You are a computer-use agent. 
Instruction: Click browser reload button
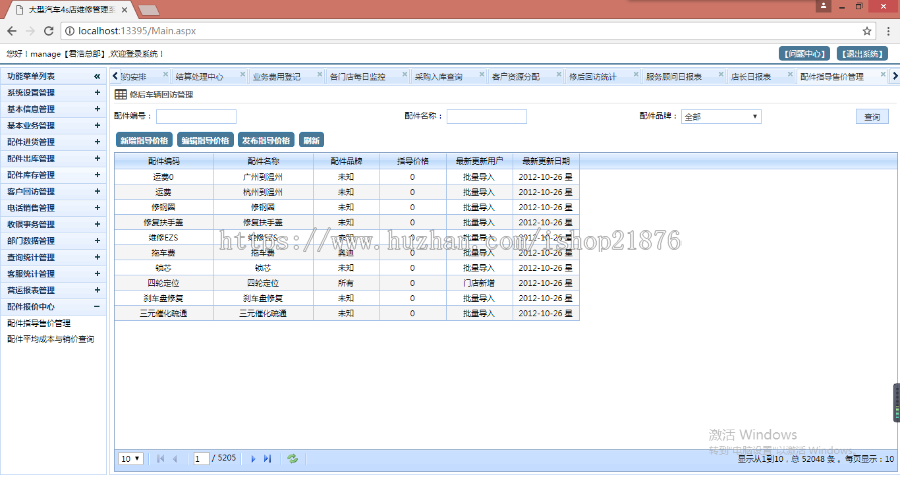tap(49, 31)
